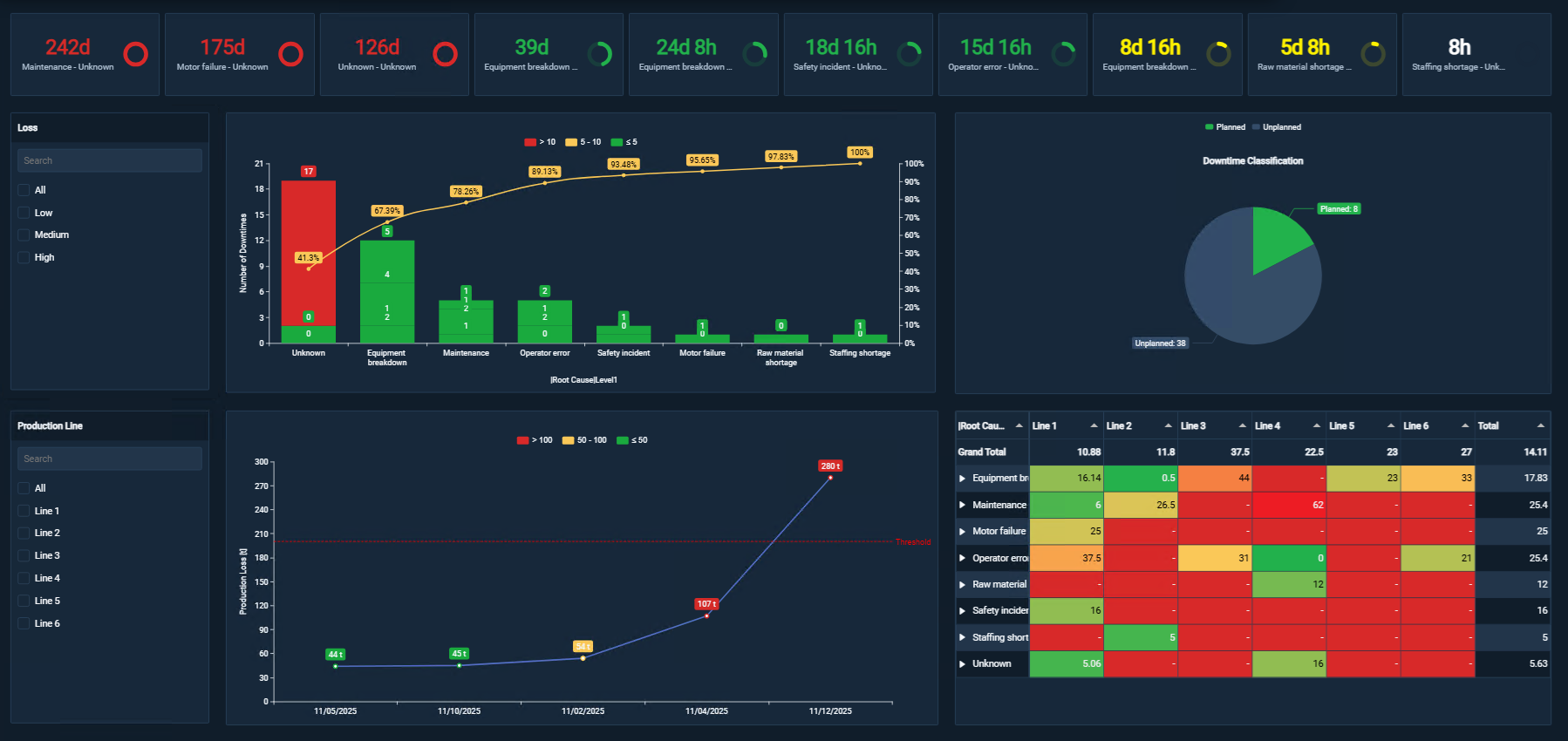This screenshot has height=741, width=1568.
Task: Check the Line 1 production line filter
Action: [24, 511]
